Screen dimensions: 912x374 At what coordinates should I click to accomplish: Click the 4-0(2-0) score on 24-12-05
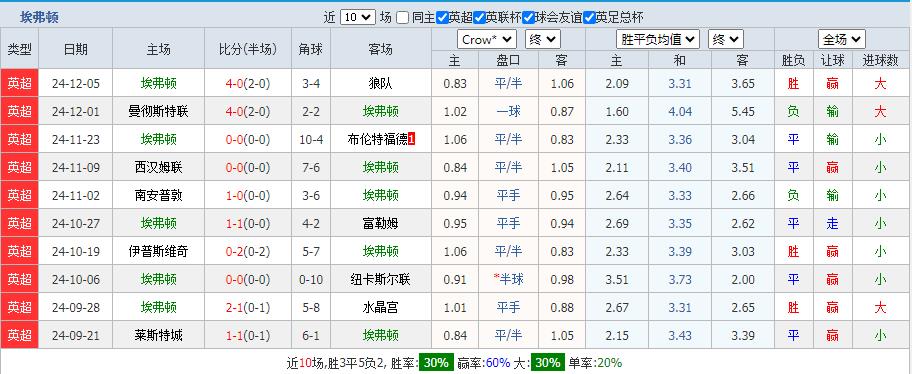[248, 83]
